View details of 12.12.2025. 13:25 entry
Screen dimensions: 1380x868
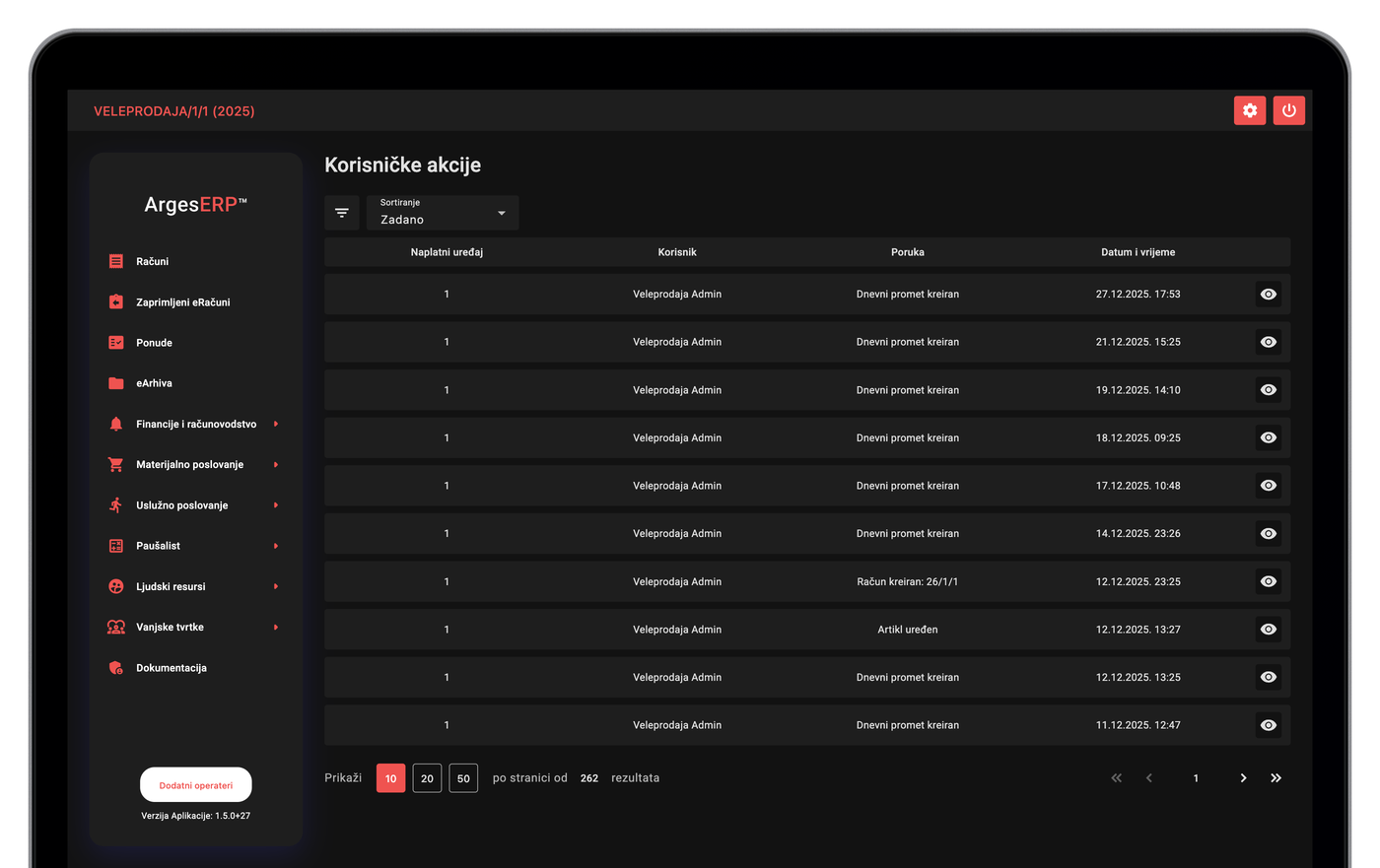1268,677
